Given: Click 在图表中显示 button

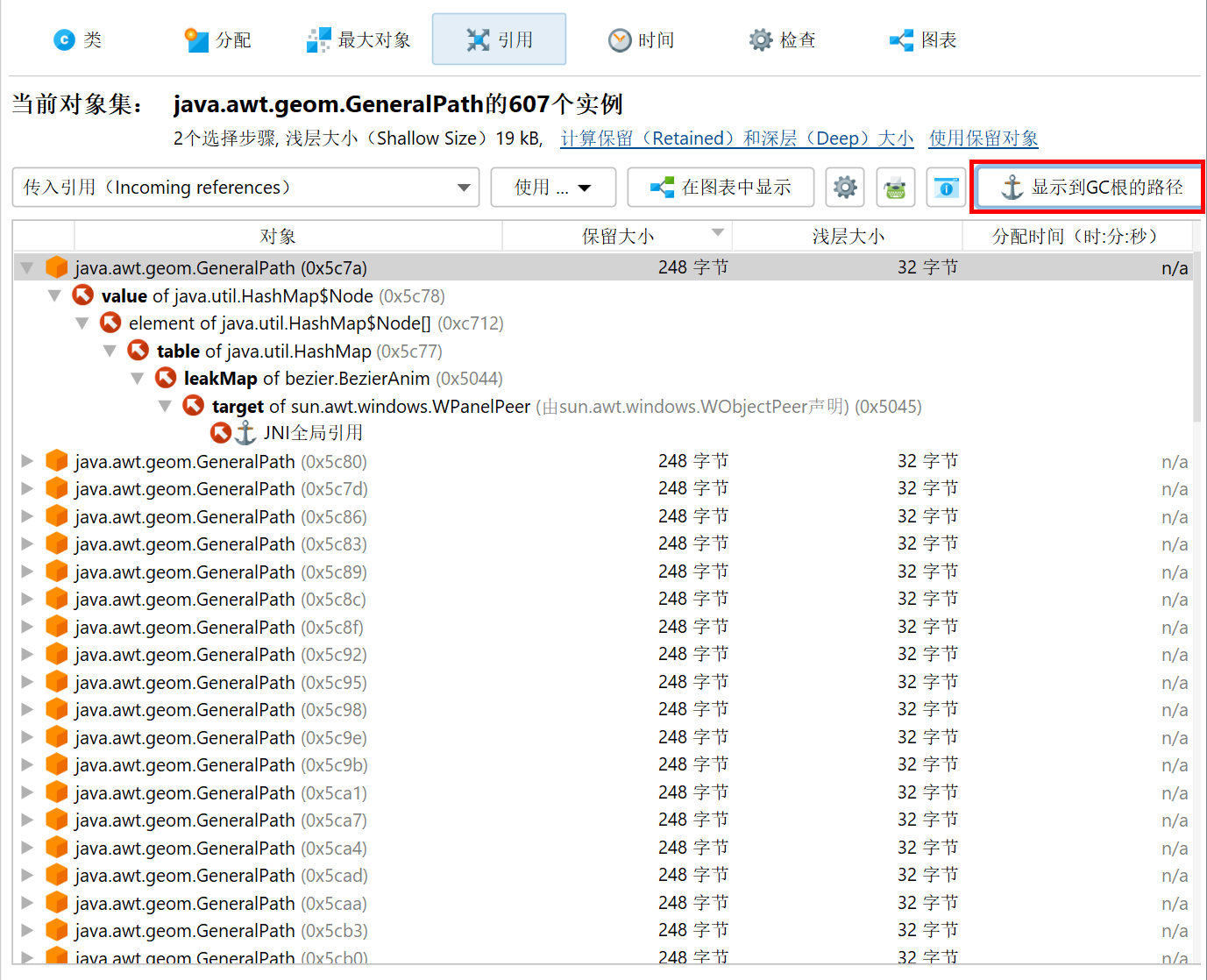Looking at the screenshot, I should point(721,188).
